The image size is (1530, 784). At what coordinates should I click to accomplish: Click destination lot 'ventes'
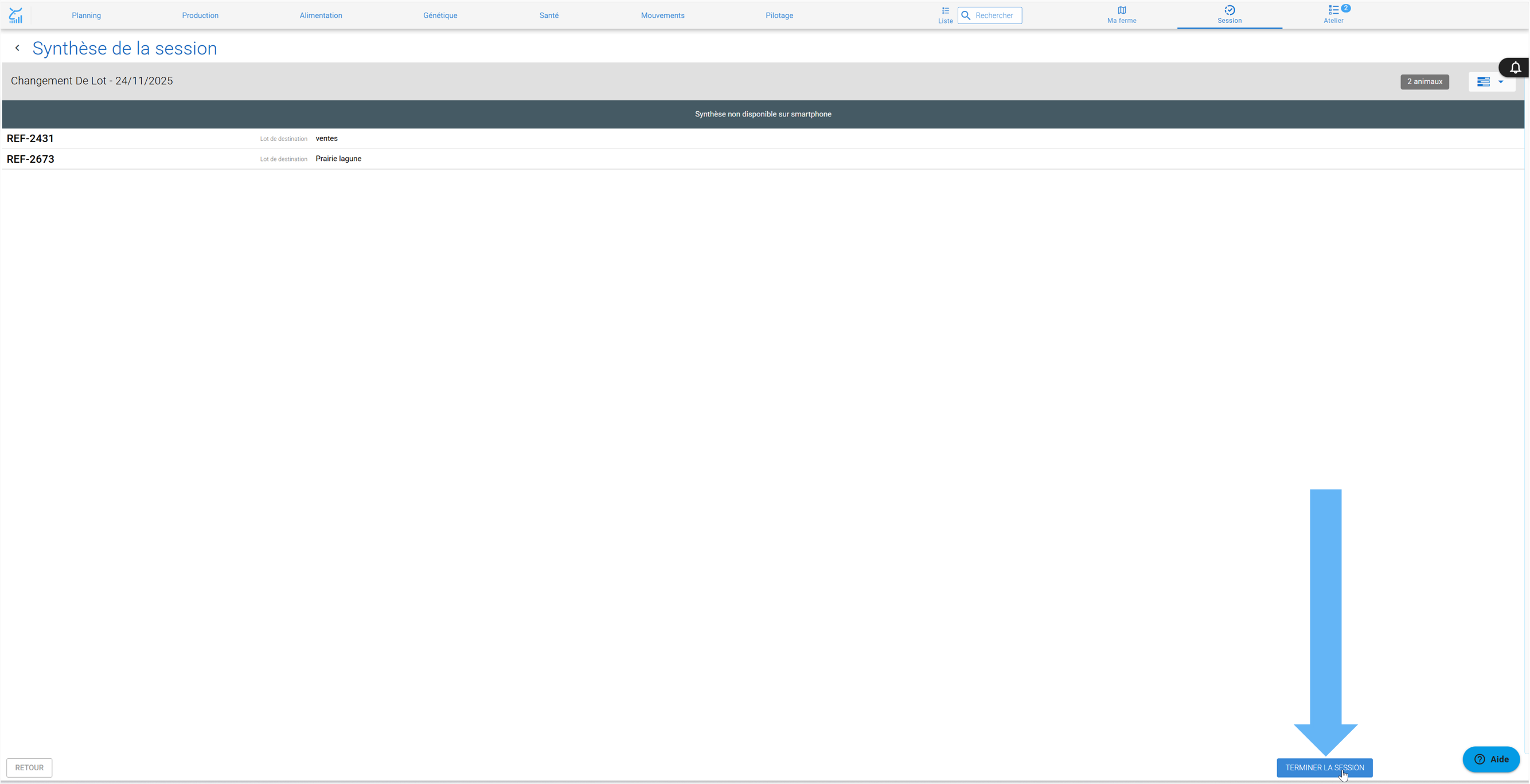point(327,138)
